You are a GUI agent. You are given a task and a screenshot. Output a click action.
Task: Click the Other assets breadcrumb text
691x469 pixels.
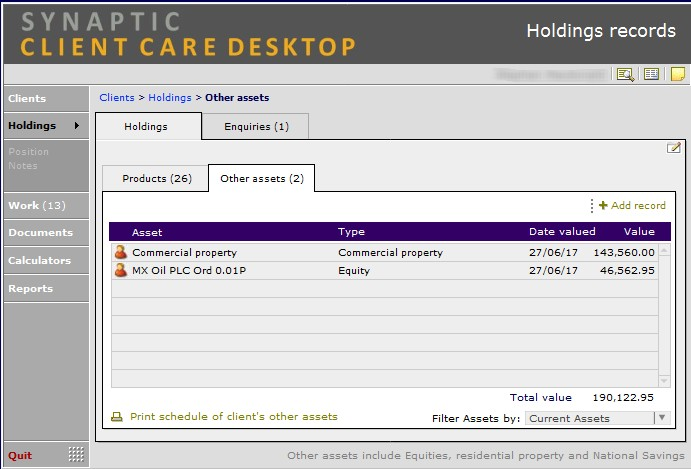237,98
